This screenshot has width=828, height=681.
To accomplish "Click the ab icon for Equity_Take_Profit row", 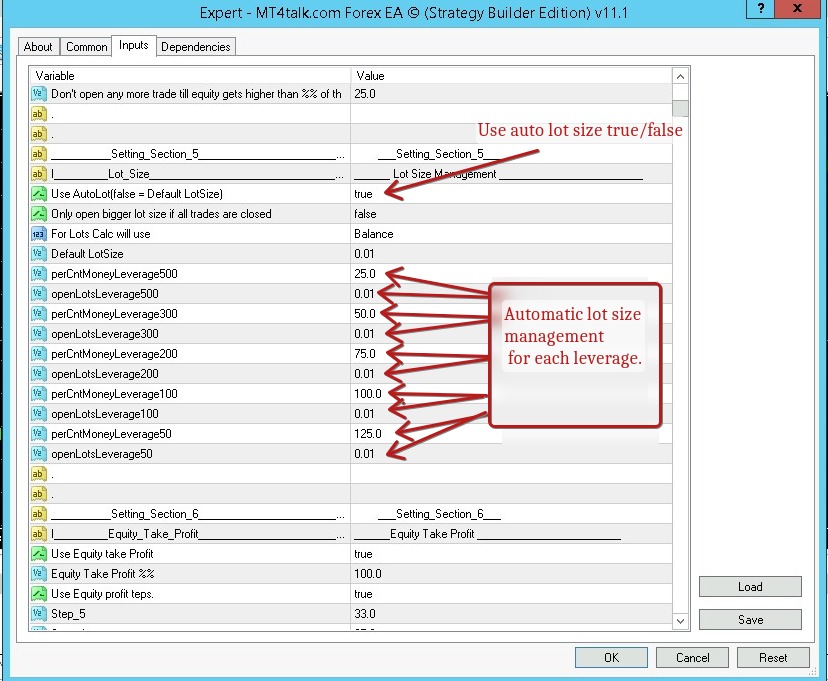I will point(39,534).
